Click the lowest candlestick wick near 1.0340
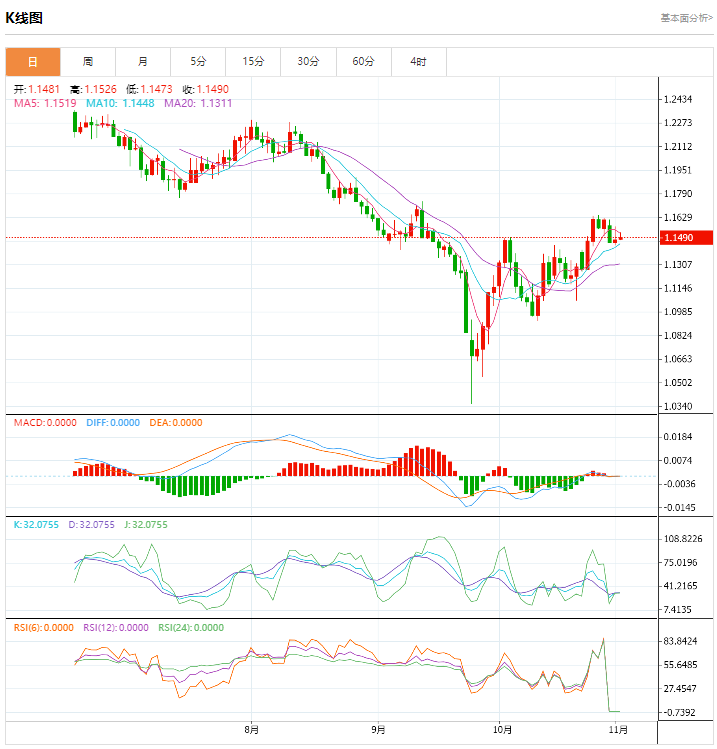The width and height of the screenshot is (717, 749). [x=471, y=382]
